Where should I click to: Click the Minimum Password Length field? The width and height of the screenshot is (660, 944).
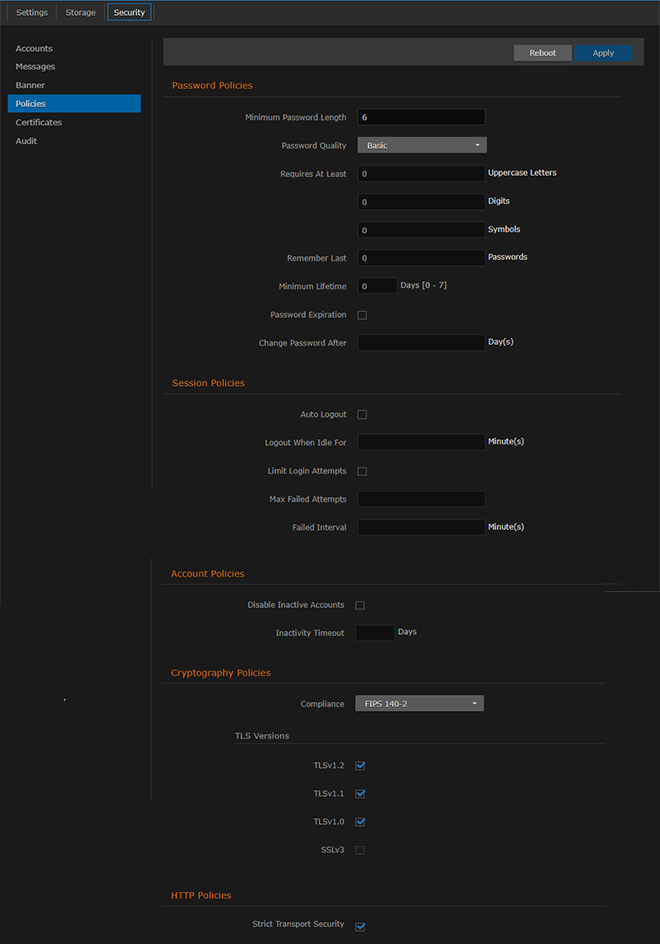pyautogui.click(x=421, y=116)
